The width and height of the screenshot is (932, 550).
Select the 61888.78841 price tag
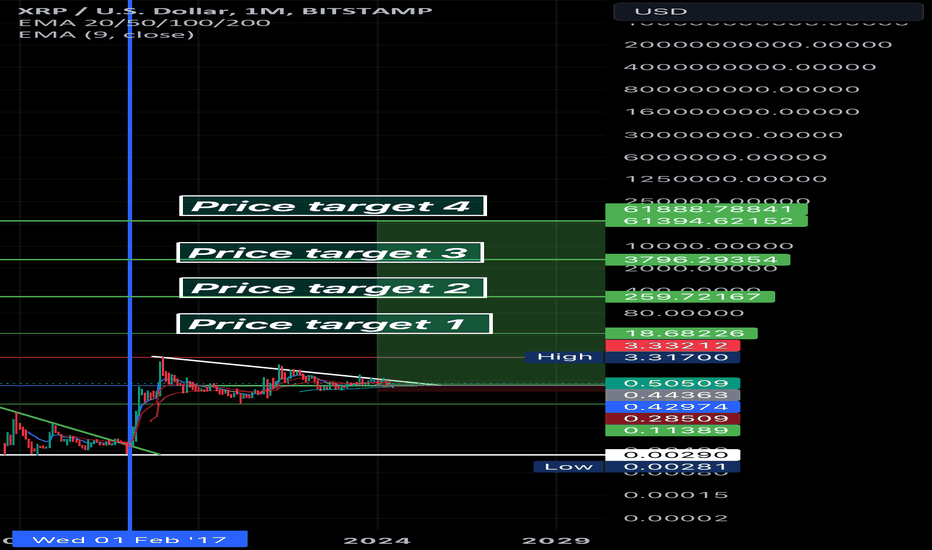tap(706, 209)
